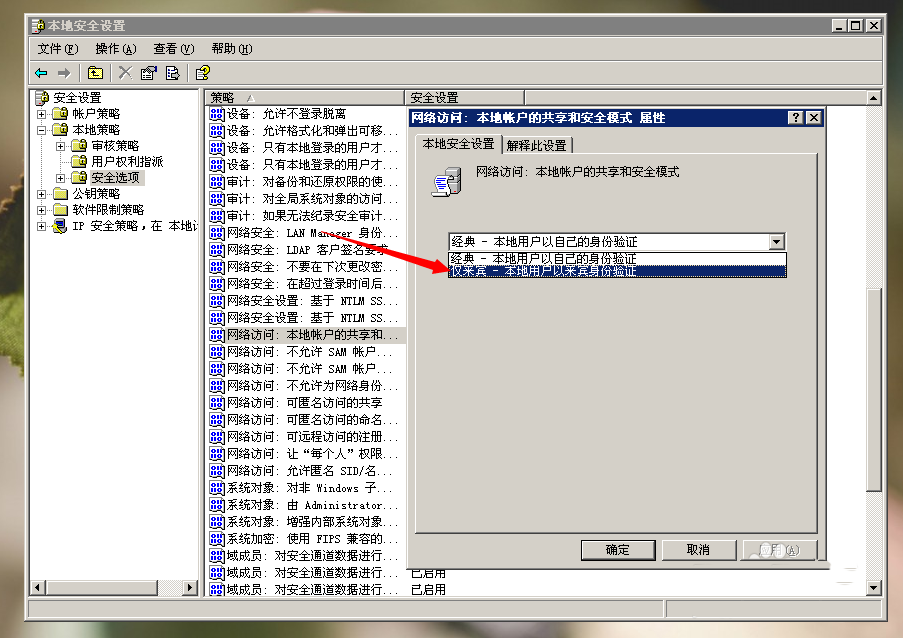
Task: Click the policy list's scroll up arrow
Action: [874, 98]
